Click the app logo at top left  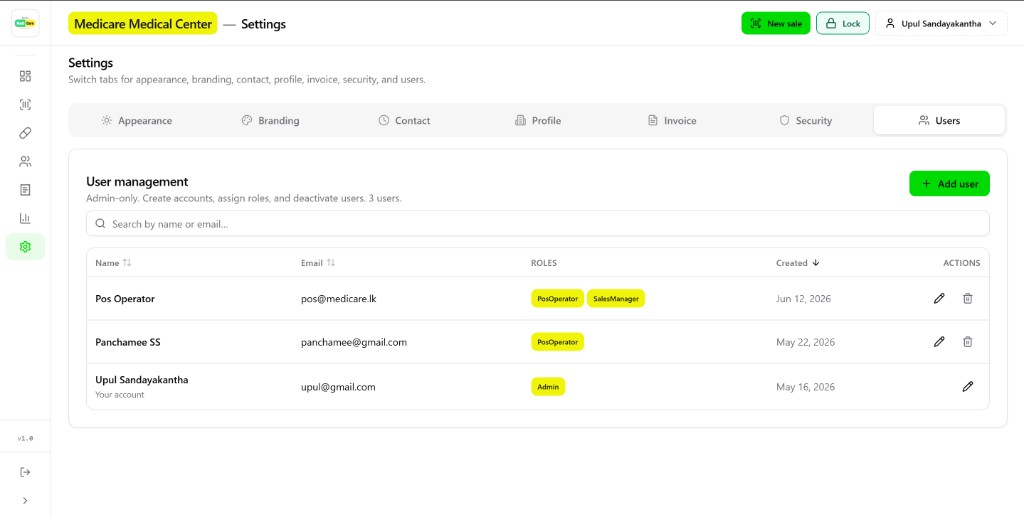pos(25,23)
